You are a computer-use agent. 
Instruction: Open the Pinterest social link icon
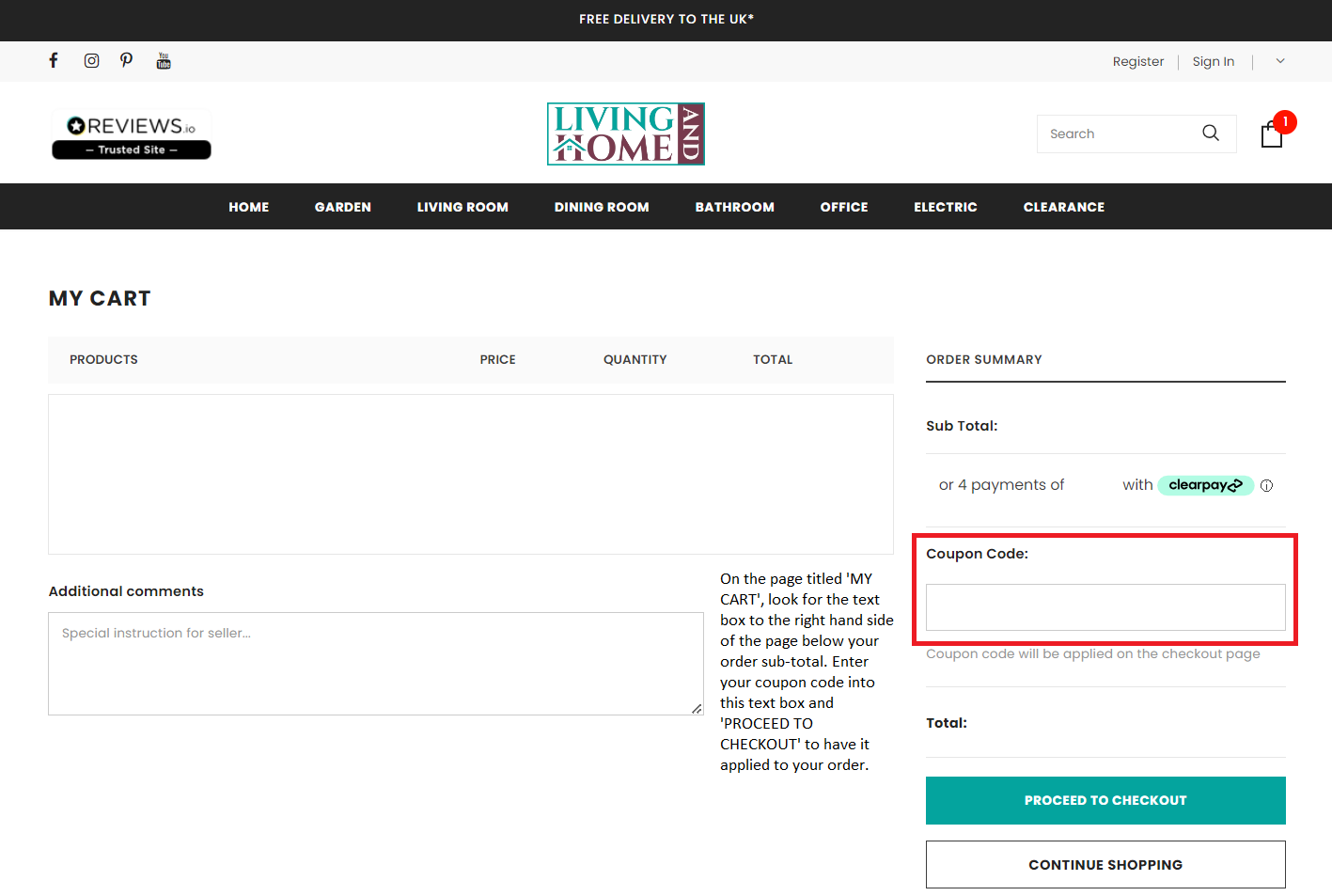pyautogui.click(x=127, y=61)
